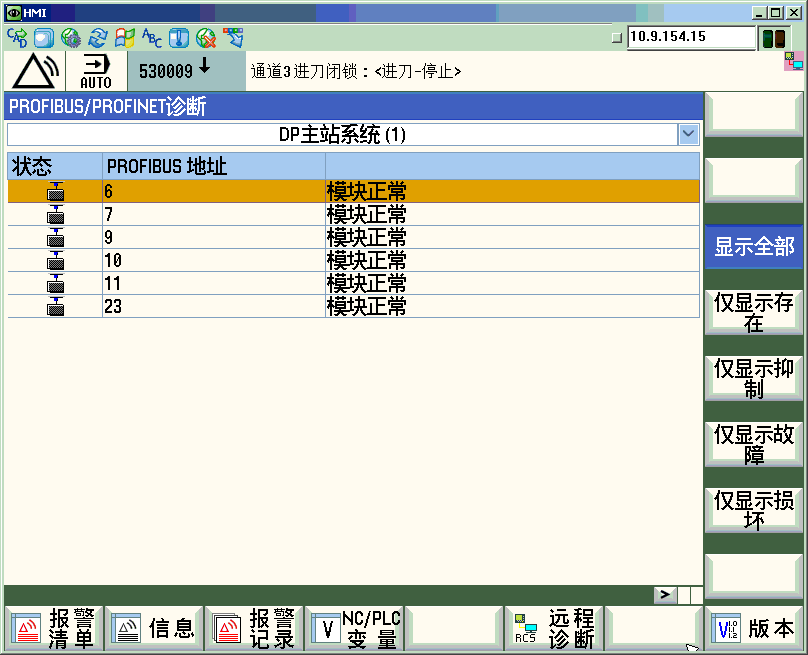Click 模块正常 text in address 7 row
This screenshot has width=808, height=655.
(366, 214)
